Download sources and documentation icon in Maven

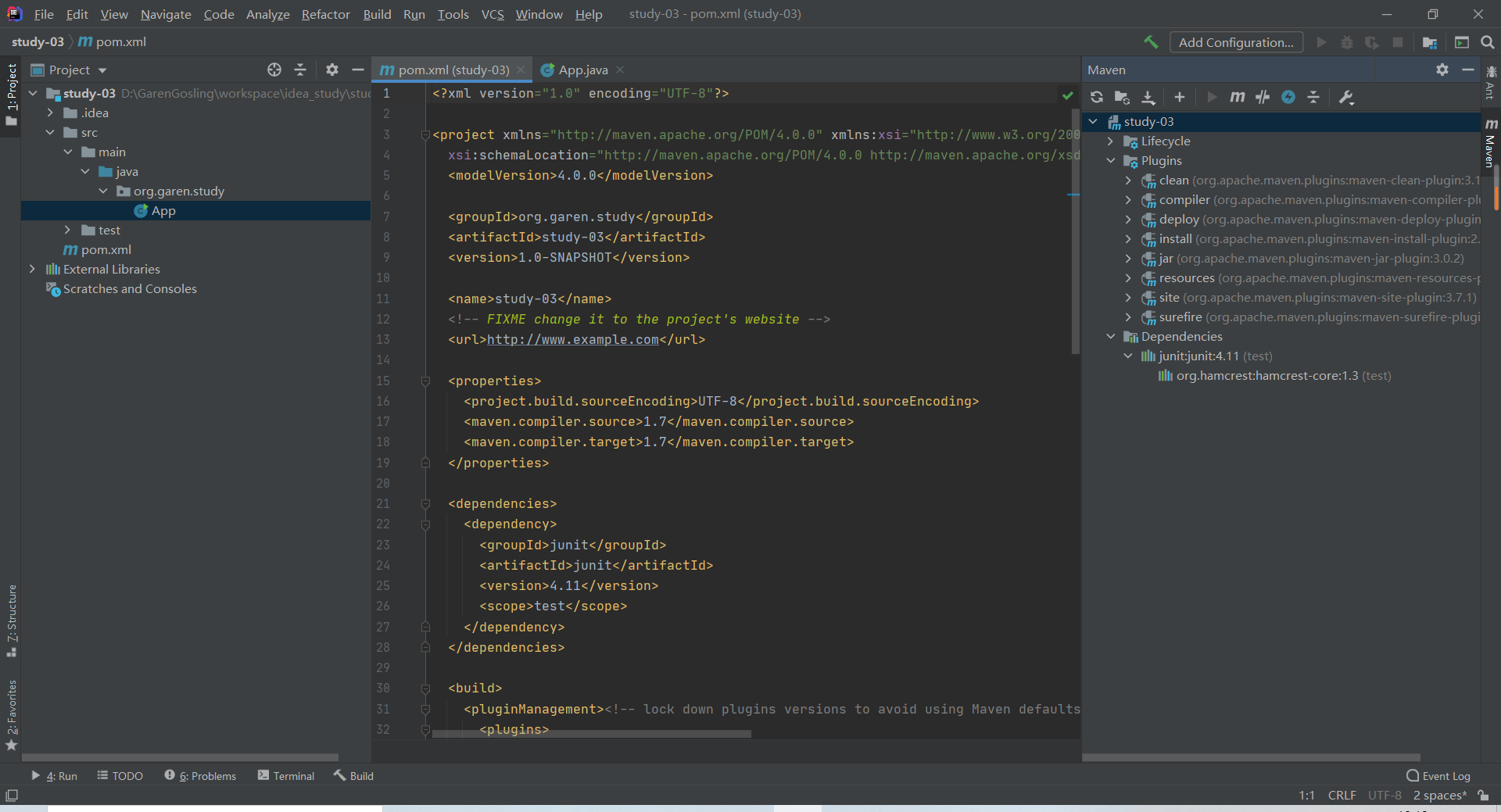[x=1148, y=97]
